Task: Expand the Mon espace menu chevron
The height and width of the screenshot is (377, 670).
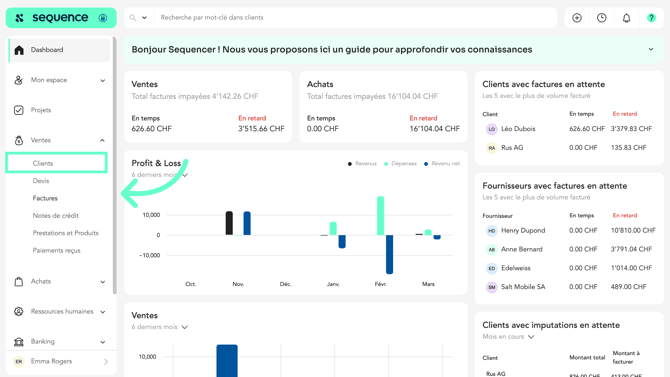Action: (x=103, y=80)
